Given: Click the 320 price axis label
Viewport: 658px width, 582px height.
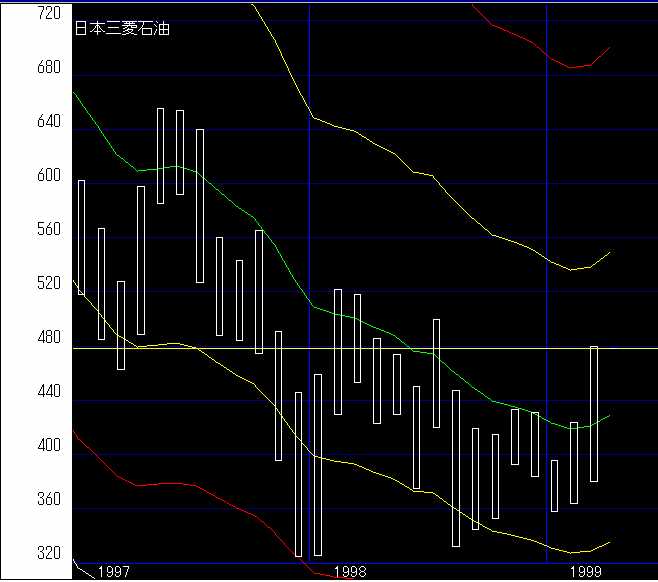Looking at the screenshot, I should point(48,554).
